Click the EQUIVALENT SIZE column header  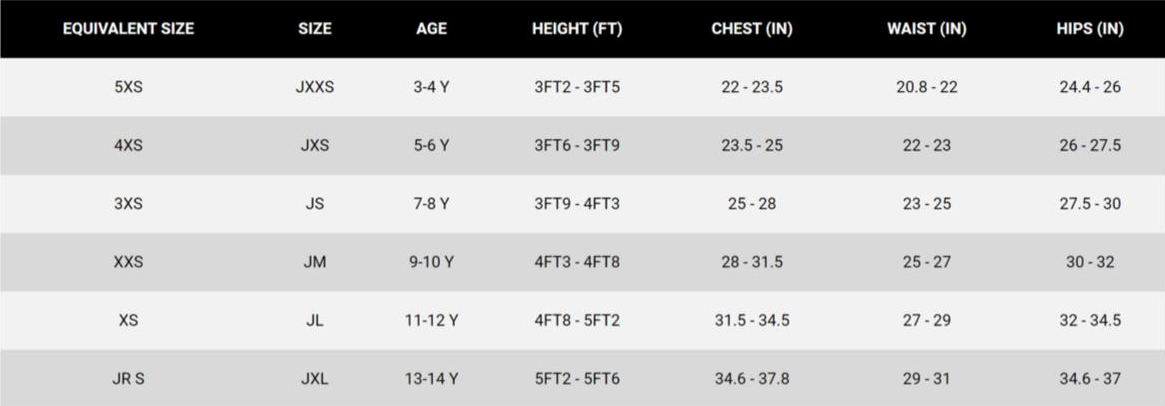pyautogui.click(x=129, y=29)
